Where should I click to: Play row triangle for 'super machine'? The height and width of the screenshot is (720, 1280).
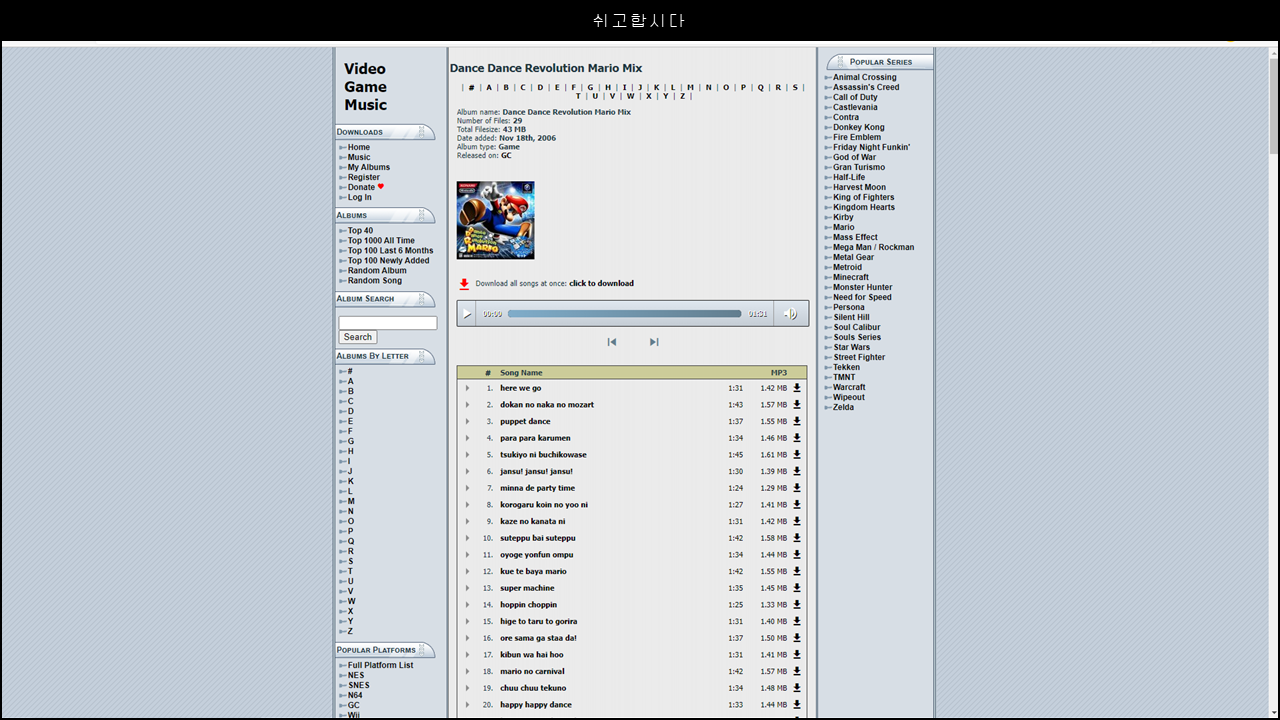[x=467, y=588]
